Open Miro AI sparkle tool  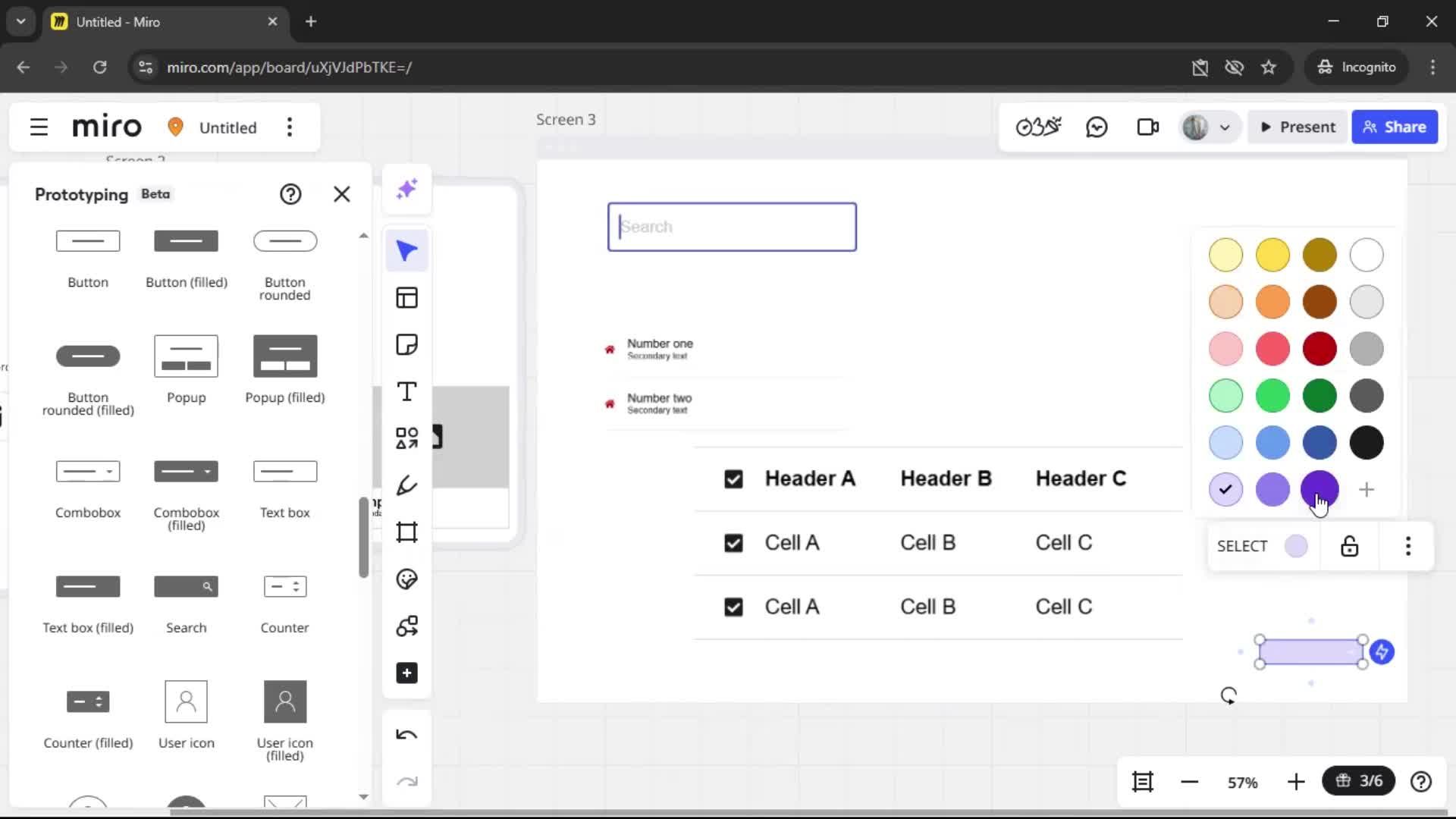click(407, 189)
